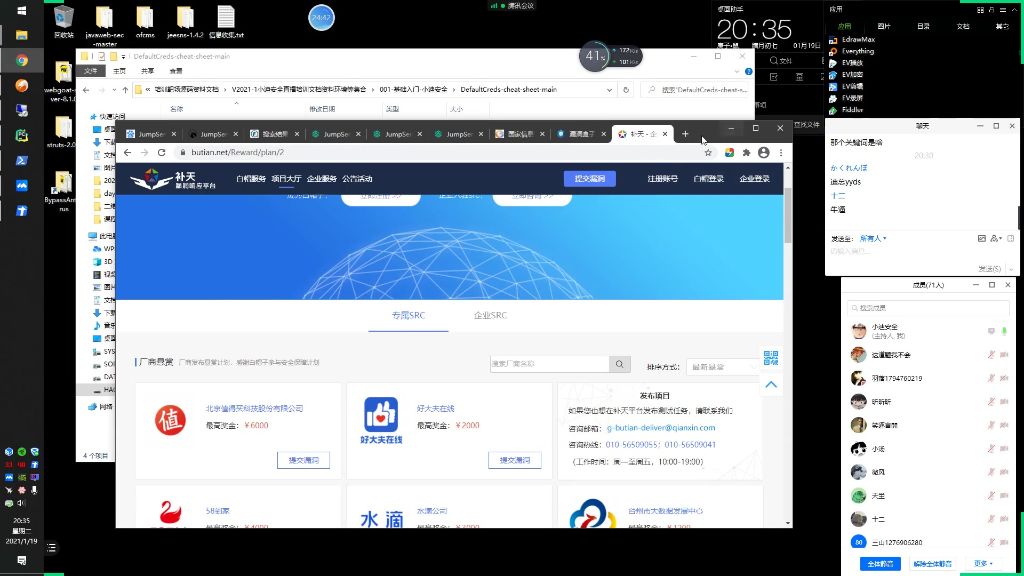Screen dimensions: 1024x576
Task: Click 解除全体静音 button
Action: [933, 564]
